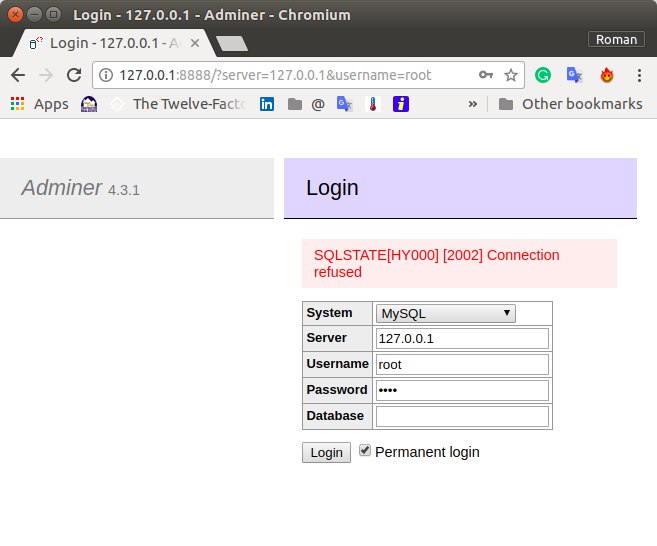
Task: Close the Login - 127.0.0.1 tab
Action: pyautogui.click(x=195, y=43)
